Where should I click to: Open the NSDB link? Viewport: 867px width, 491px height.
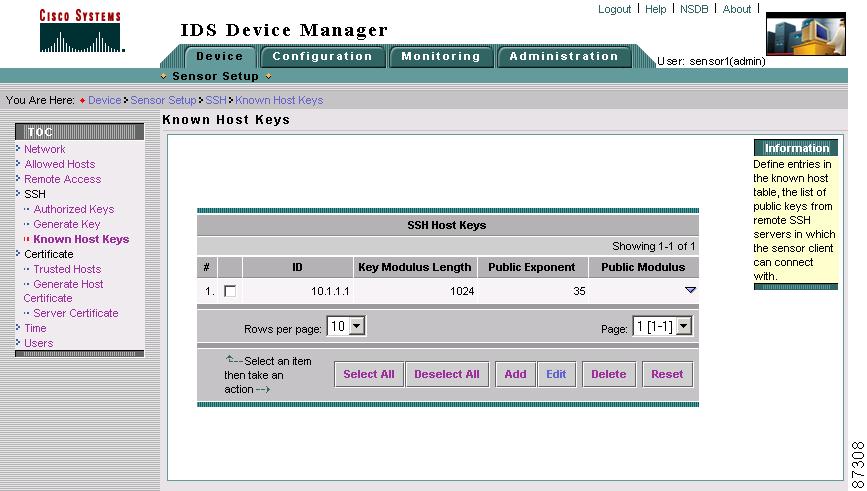point(694,9)
